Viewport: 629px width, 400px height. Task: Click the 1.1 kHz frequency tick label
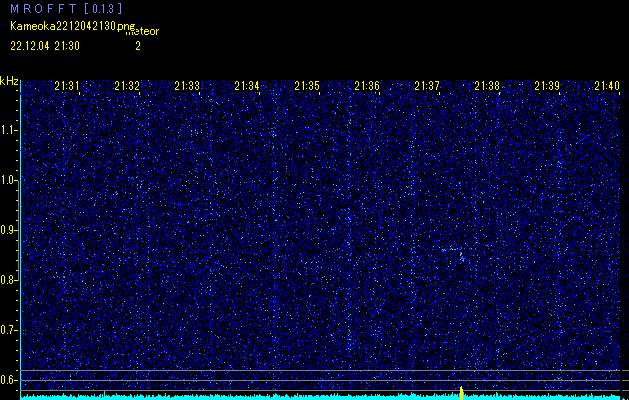(x=9, y=130)
